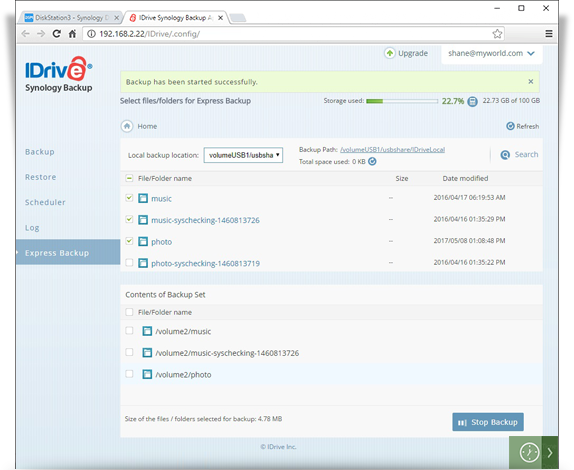The height and width of the screenshot is (470, 574).
Task: Click the Refresh circular icon
Action: tap(510, 126)
